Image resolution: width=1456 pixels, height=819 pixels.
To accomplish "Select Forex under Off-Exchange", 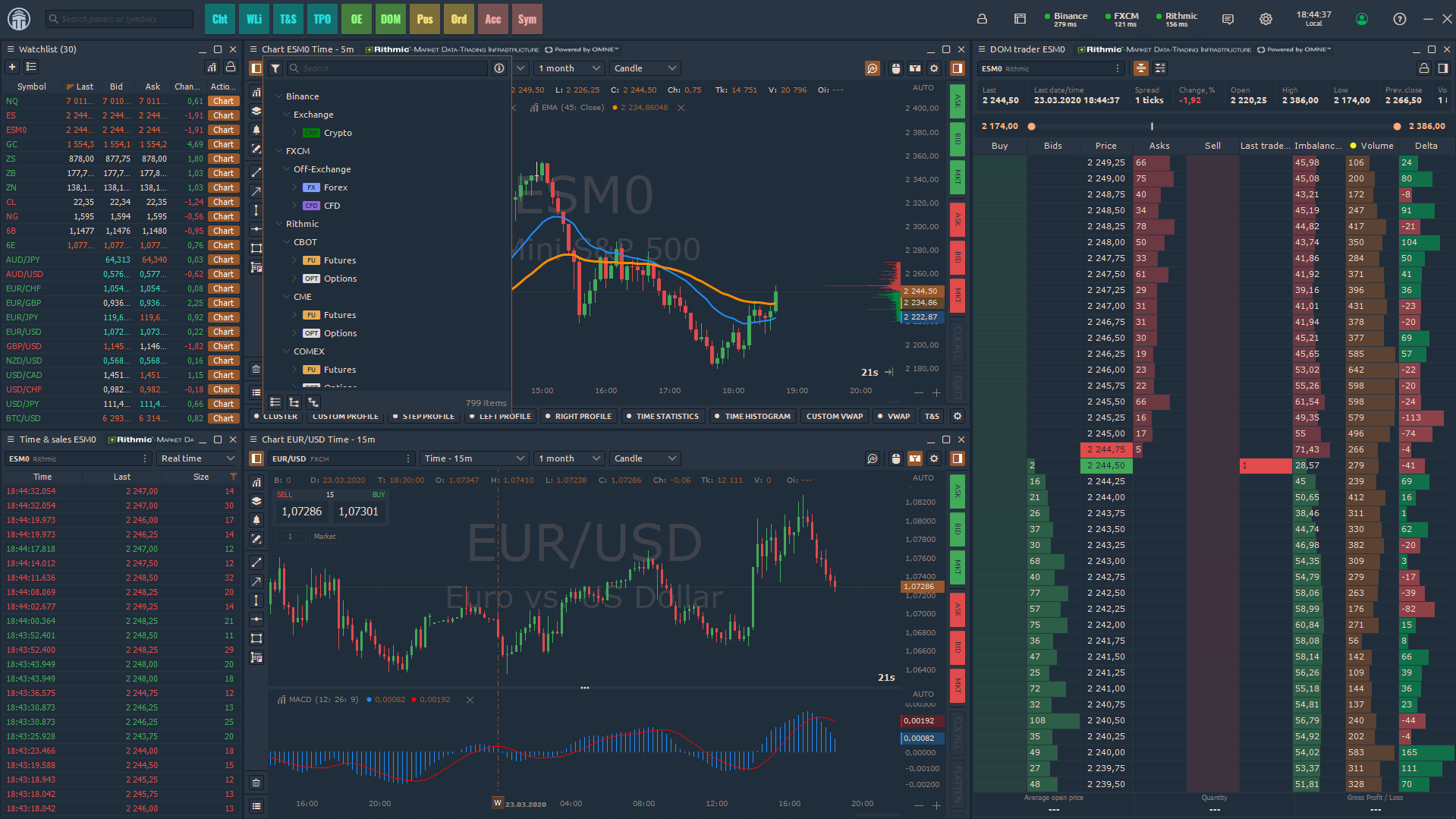I will [335, 187].
